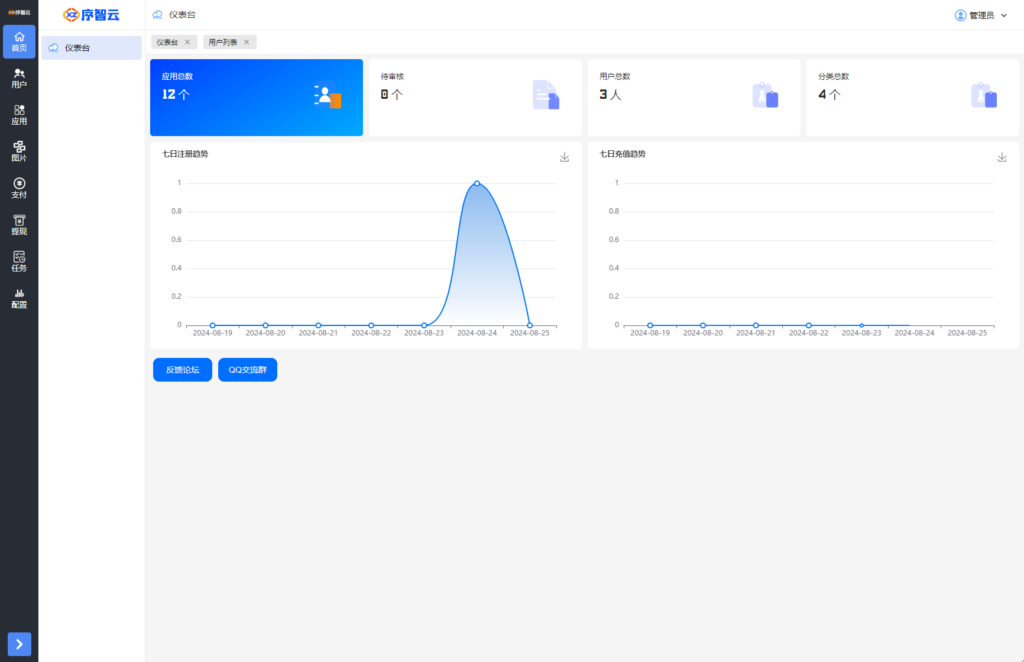
Task: Click the 12 个 app total value
Action: coord(176,95)
